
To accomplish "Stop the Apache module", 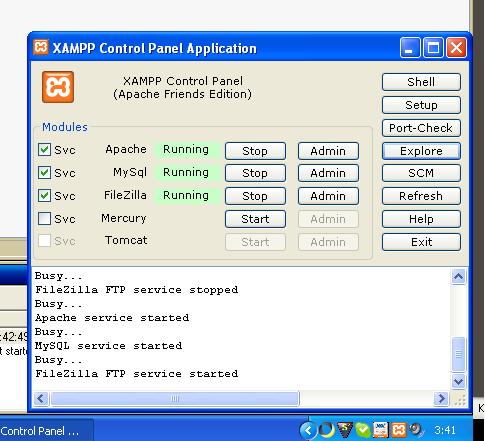I will 255,151.
